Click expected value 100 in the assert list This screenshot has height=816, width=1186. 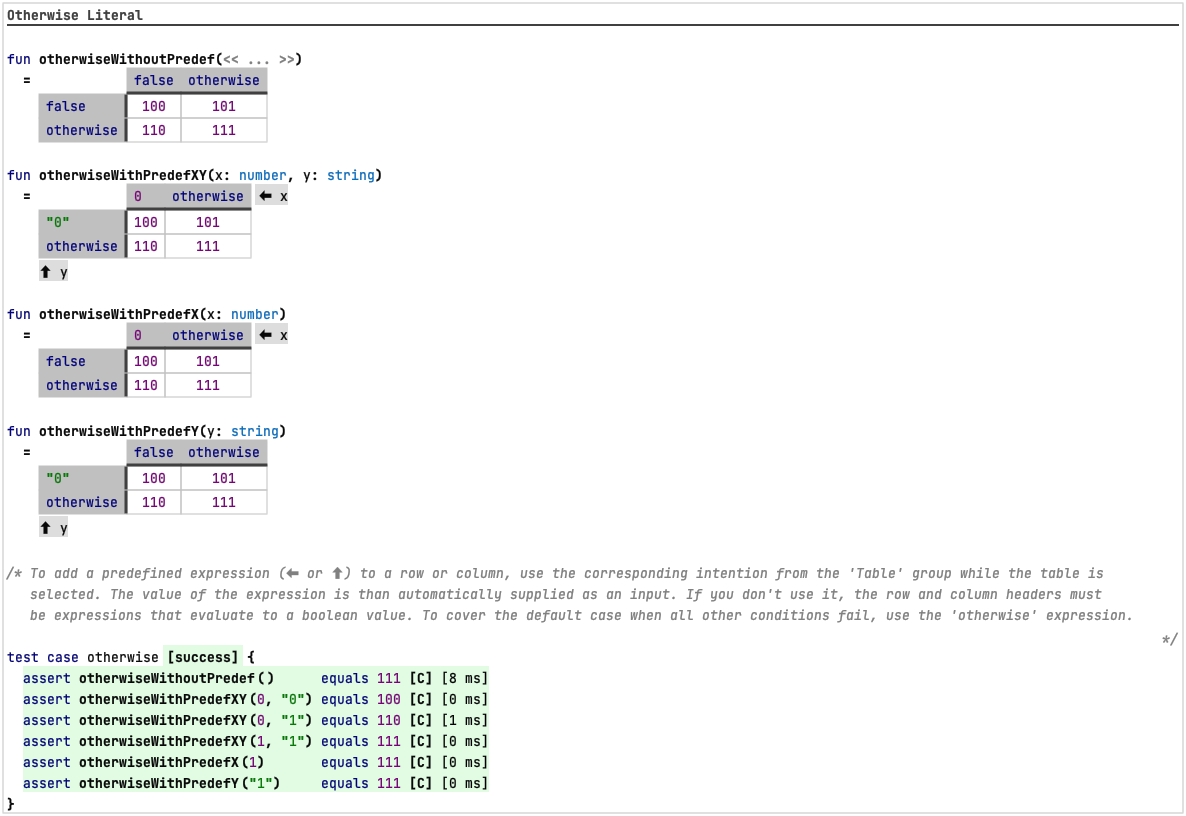pyautogui.click(x=389, y=700)
